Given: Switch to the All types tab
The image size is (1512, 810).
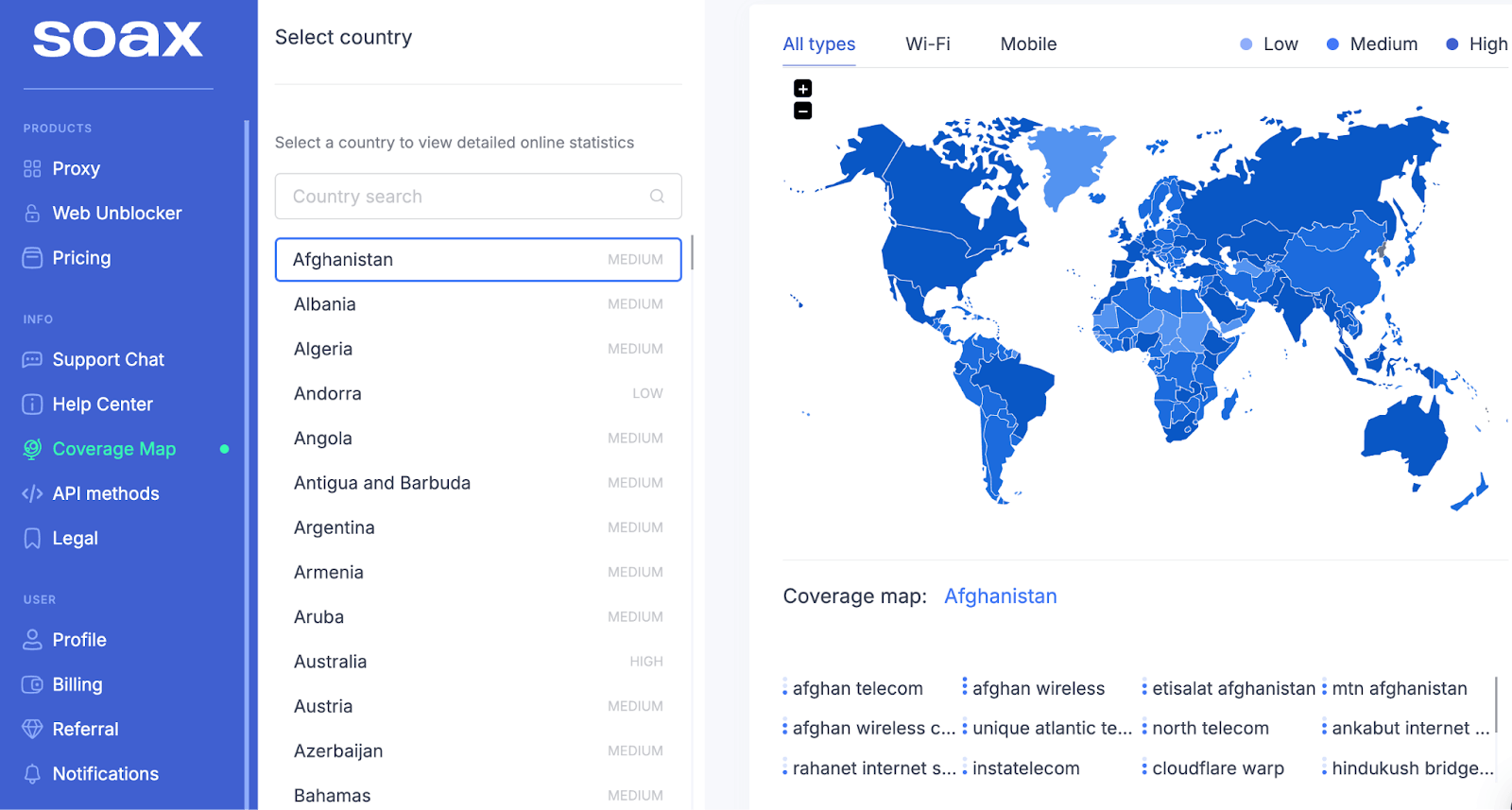Looking at the screenshot, I should tap(819, 44).
